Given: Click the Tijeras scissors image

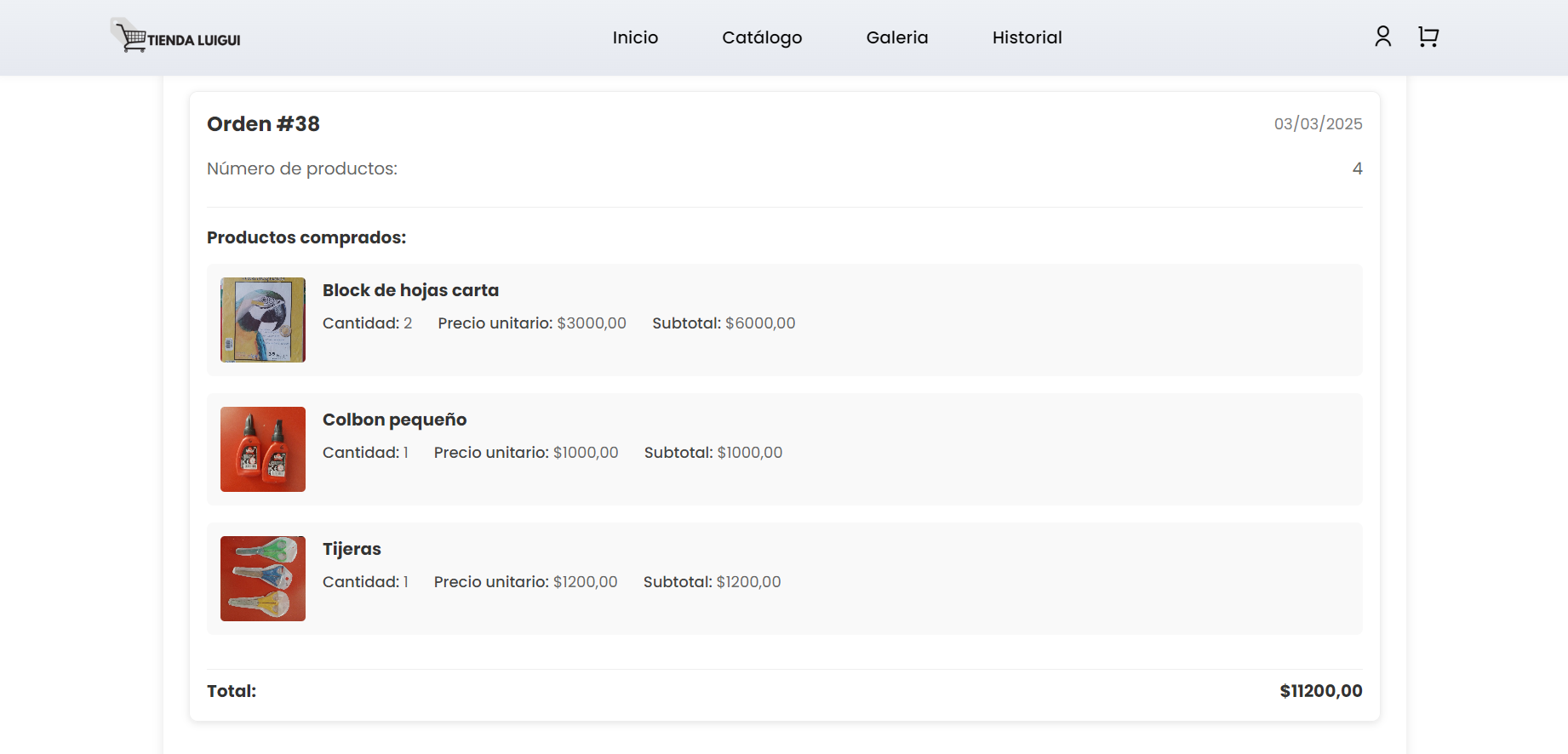Looking at the screenshot, I should pyautogui.click(x=263, y=579).
